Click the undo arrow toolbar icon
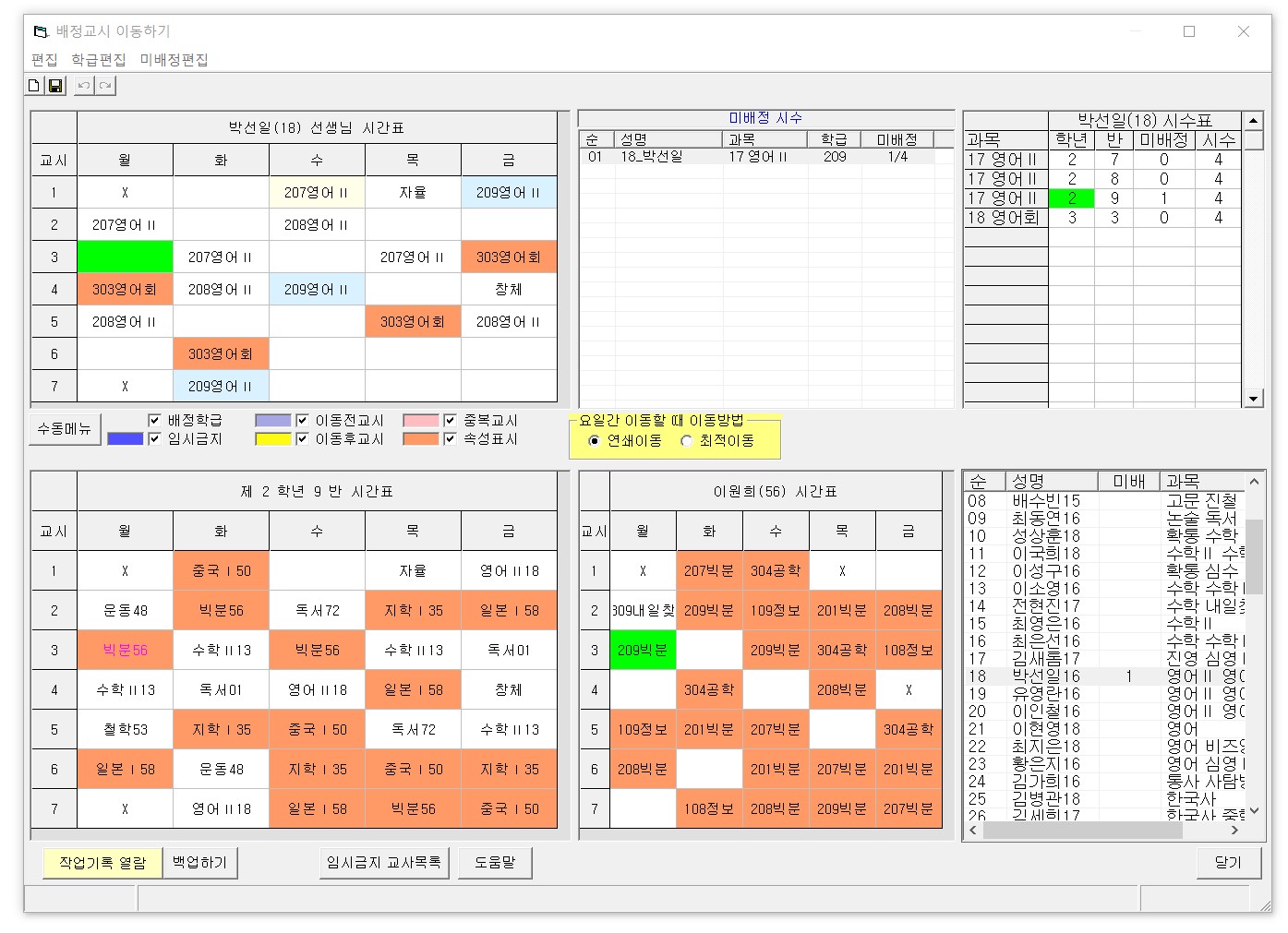The image size is (1288, 933). coord(84,86)
